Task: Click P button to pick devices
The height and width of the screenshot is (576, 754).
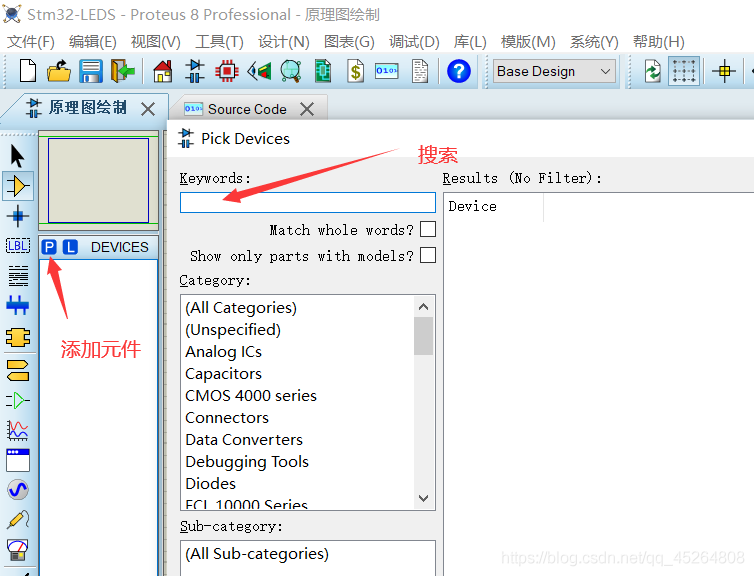Action: pyautogui.click(x=49, y=247)
